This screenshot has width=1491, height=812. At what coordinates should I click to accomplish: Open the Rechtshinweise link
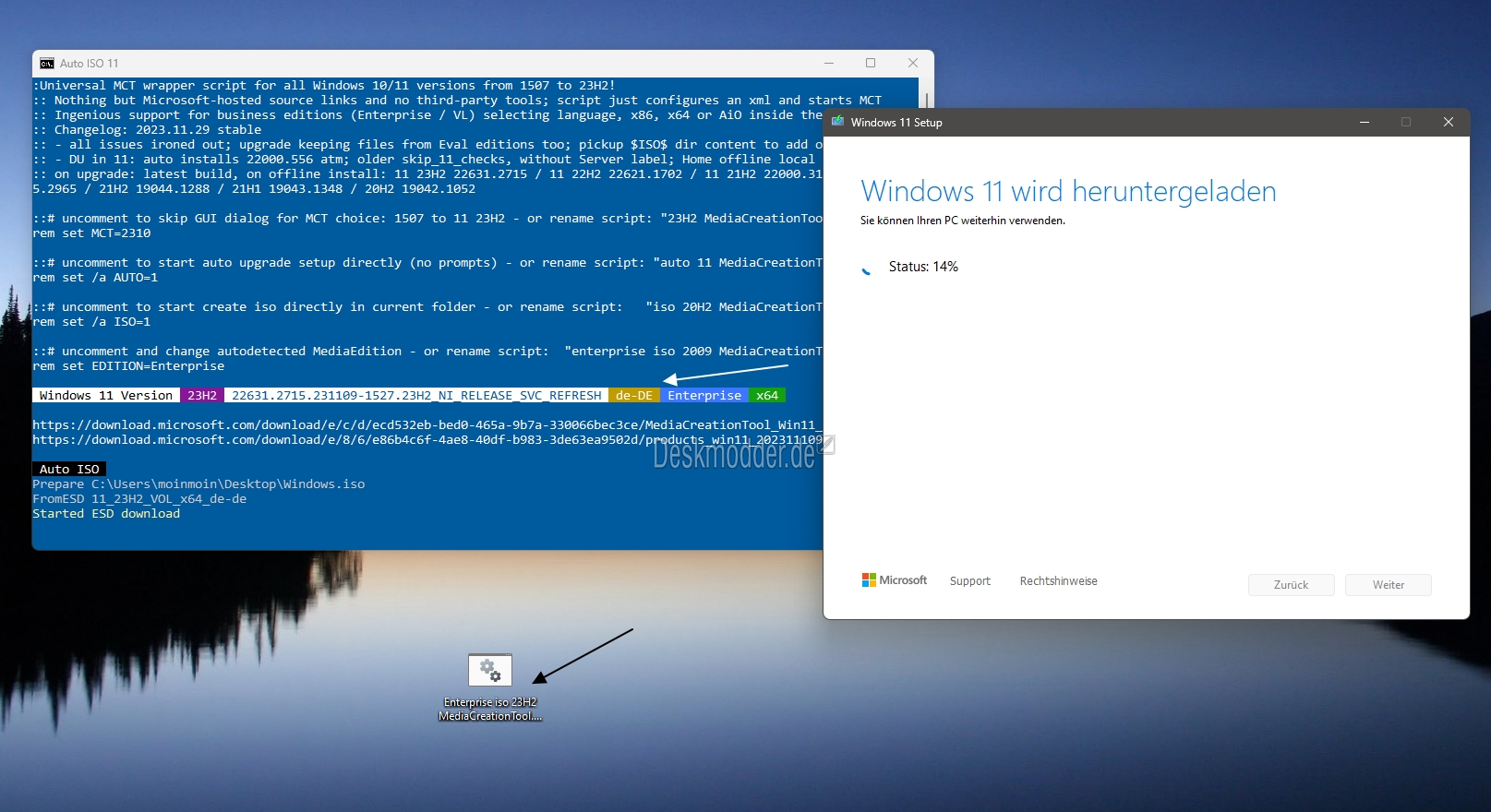pyautogui.click(x=1059, y=581)
